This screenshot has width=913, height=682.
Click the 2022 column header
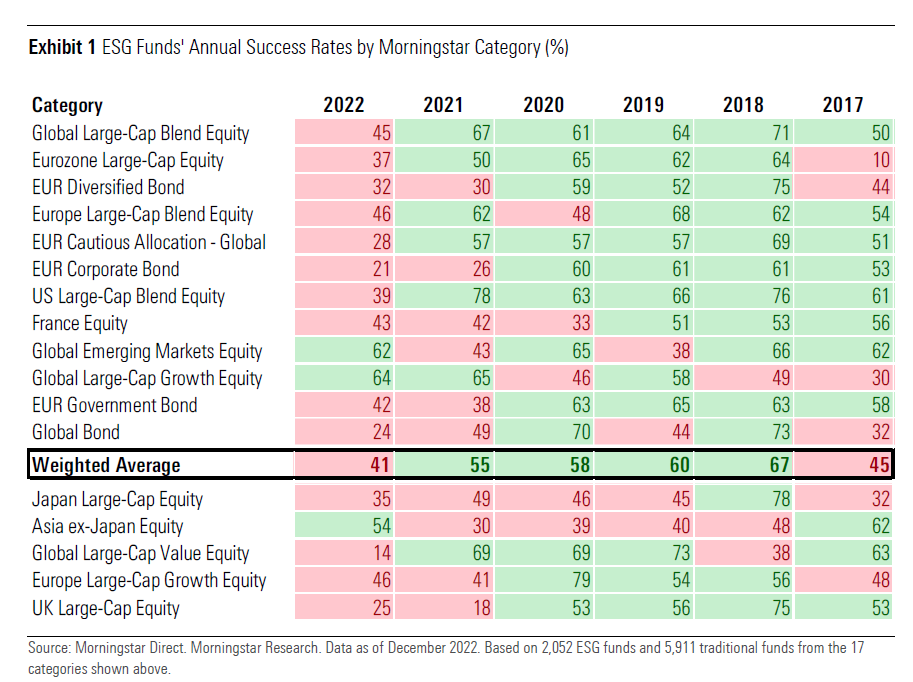[x=343, y=105]
